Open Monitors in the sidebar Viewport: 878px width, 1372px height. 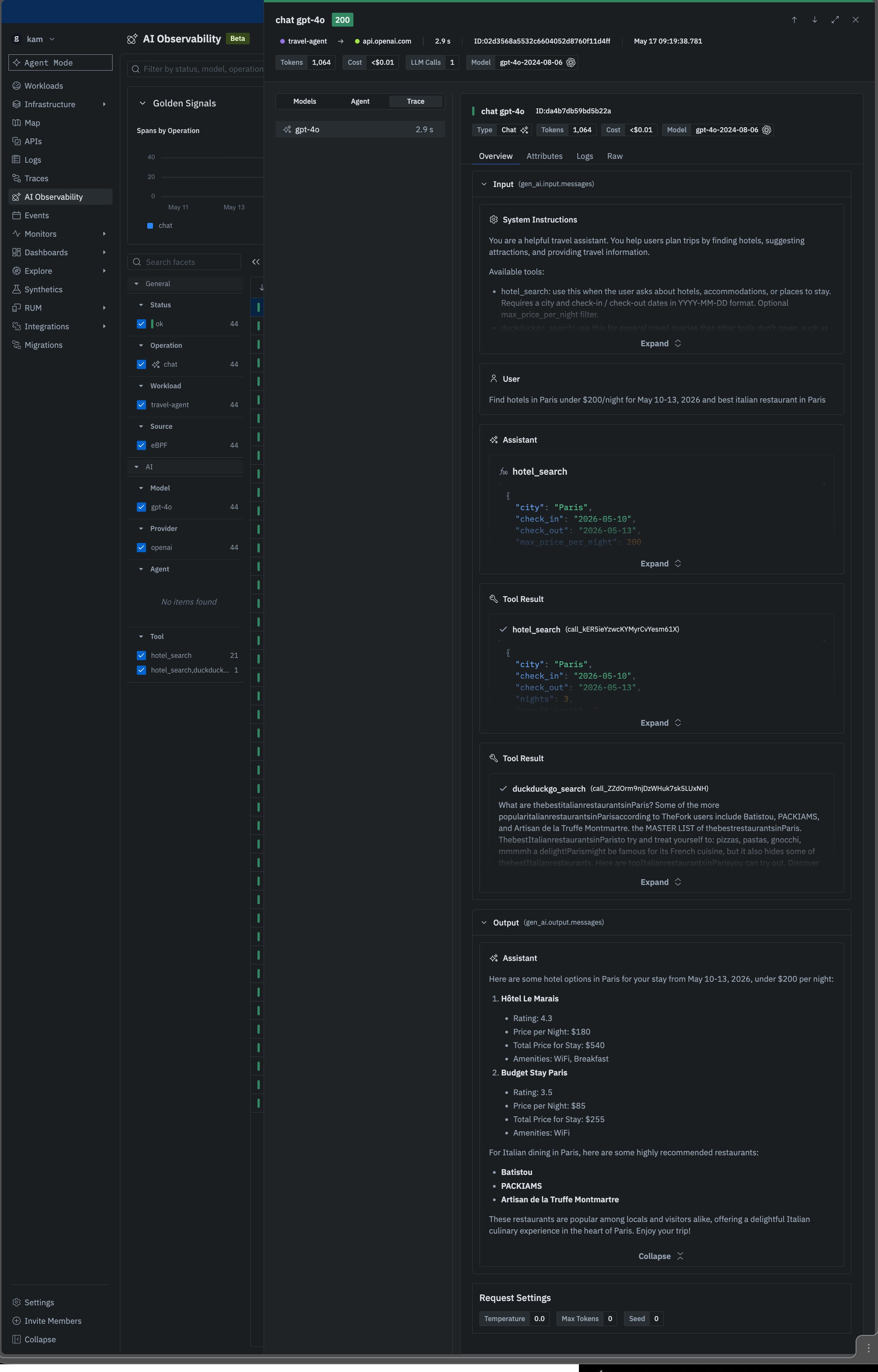click(40, 234)
